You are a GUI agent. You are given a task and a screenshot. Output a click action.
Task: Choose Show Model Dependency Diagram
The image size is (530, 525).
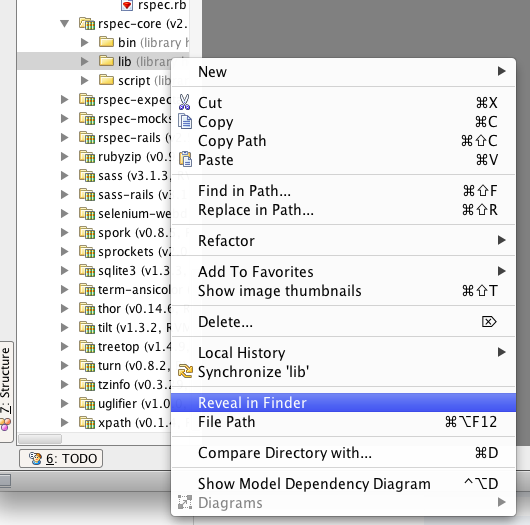343,483
